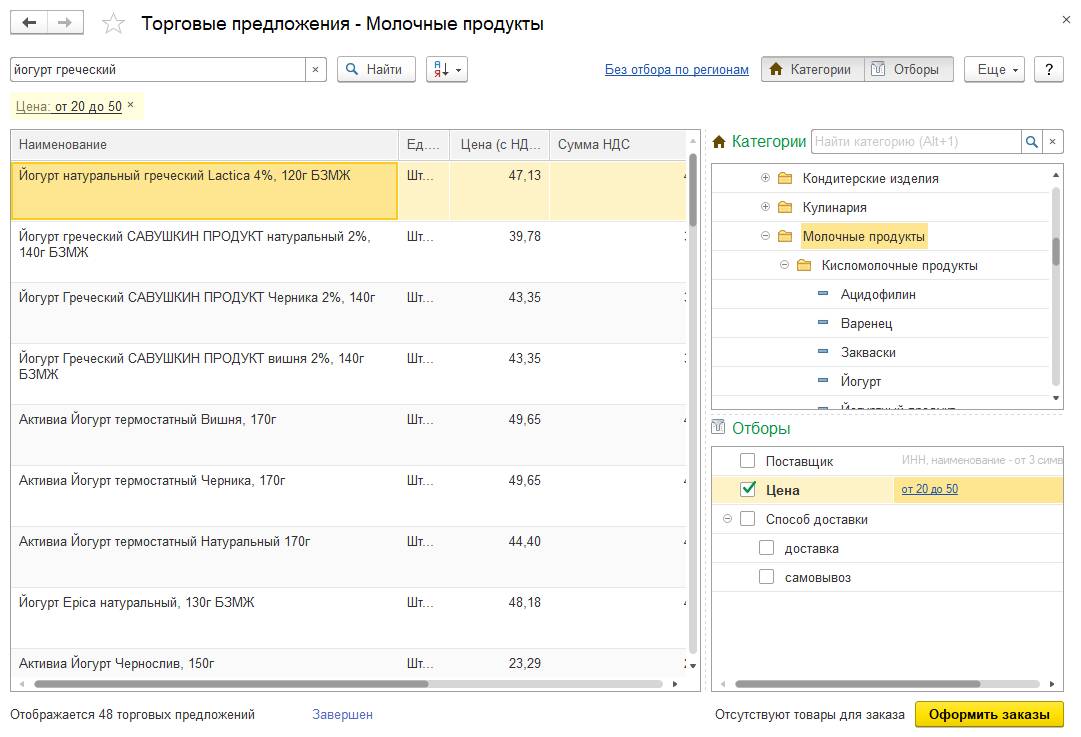Click the magnifier in category search
Screen dimensions: 1081x737
point(1031,142)
